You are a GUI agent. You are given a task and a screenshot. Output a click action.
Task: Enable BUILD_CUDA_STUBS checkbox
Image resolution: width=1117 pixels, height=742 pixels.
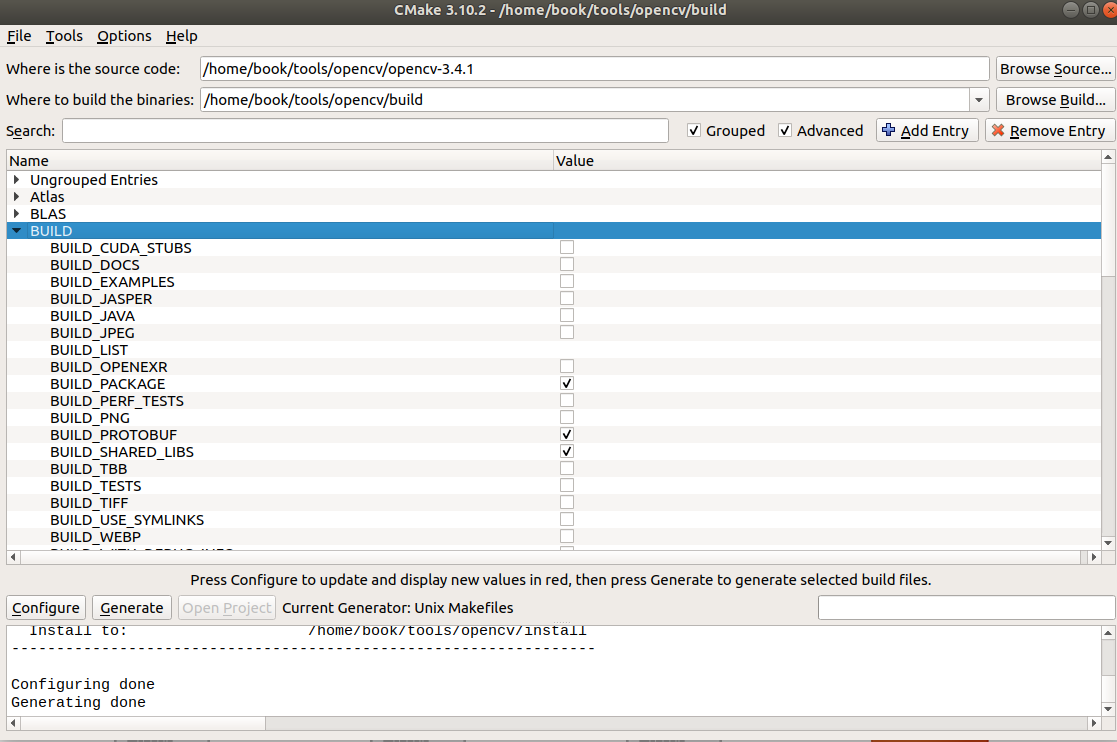(x=567, y=247)
